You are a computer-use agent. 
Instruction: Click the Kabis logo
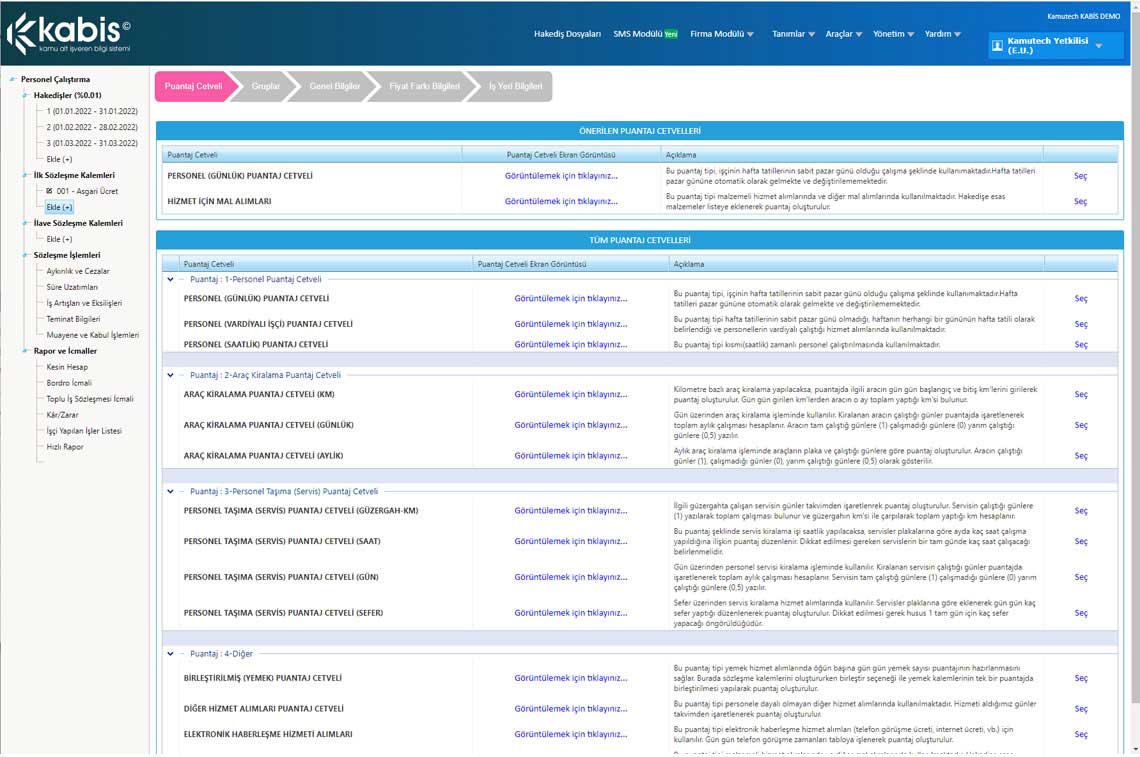(68, 33)
